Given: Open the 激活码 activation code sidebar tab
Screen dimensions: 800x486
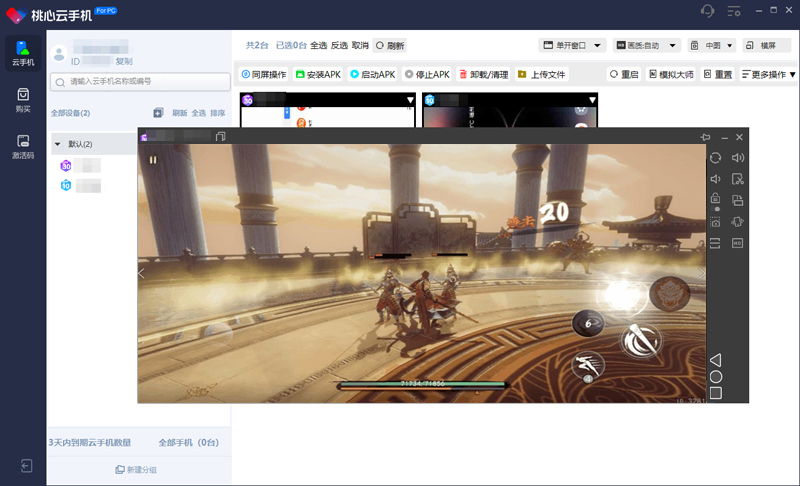Looking at the screenshot, I should pyautogui.click(x=23, y=147).
